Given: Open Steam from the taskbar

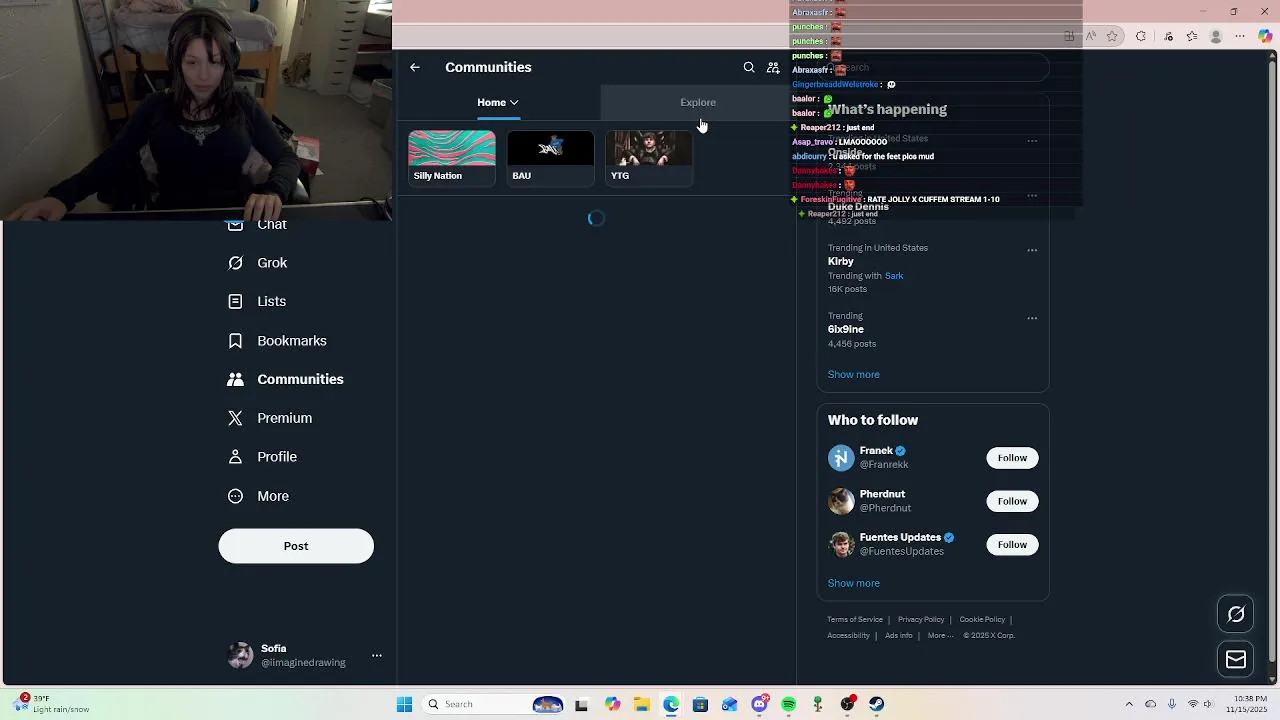Looking at the screenshot, I should coord(877,705).
